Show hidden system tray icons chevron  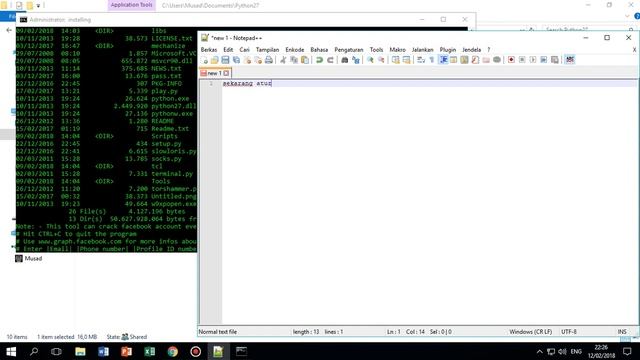click(539, 351)
